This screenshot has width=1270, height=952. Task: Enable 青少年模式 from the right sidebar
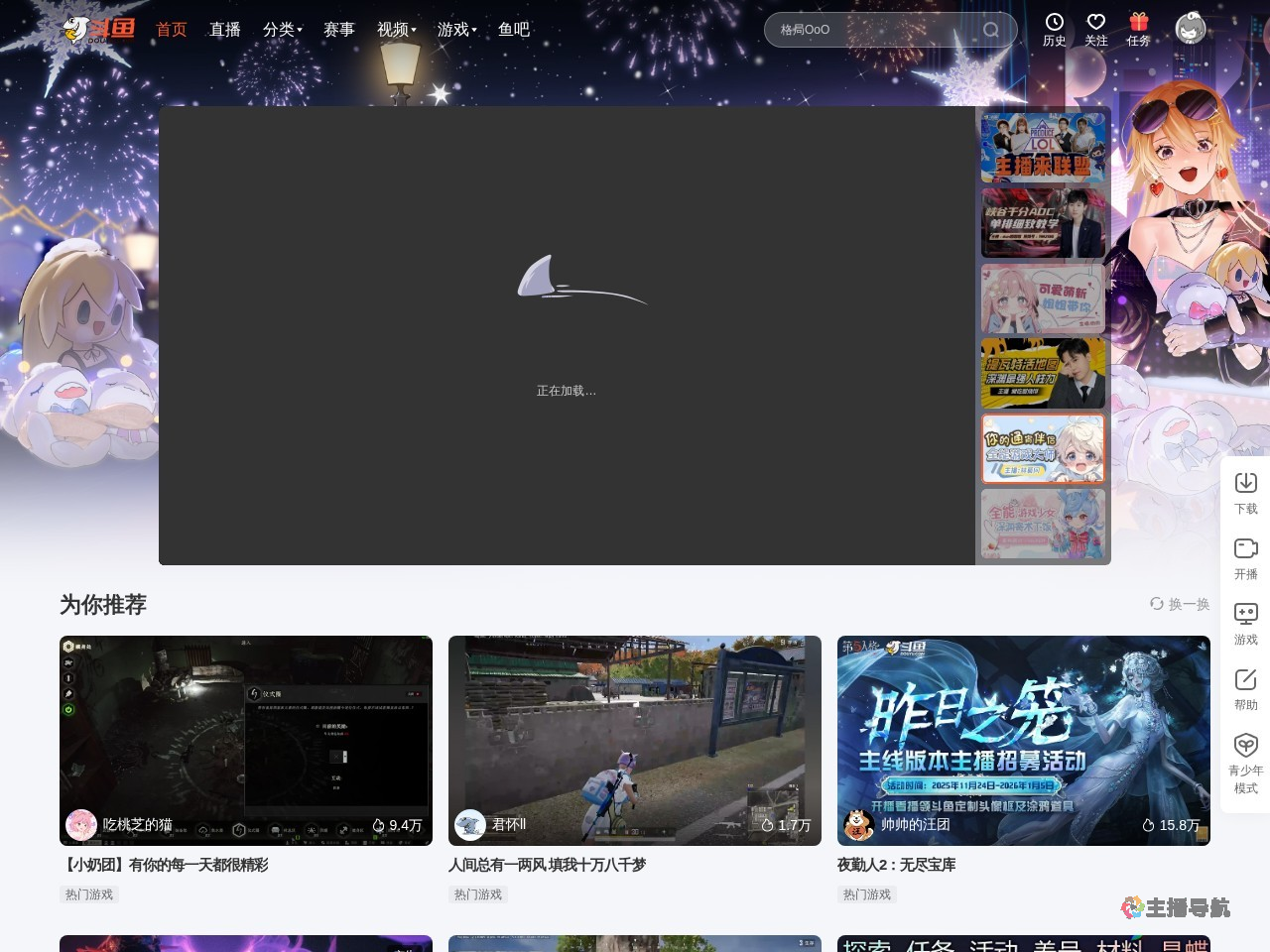[x=1245, y=764]
